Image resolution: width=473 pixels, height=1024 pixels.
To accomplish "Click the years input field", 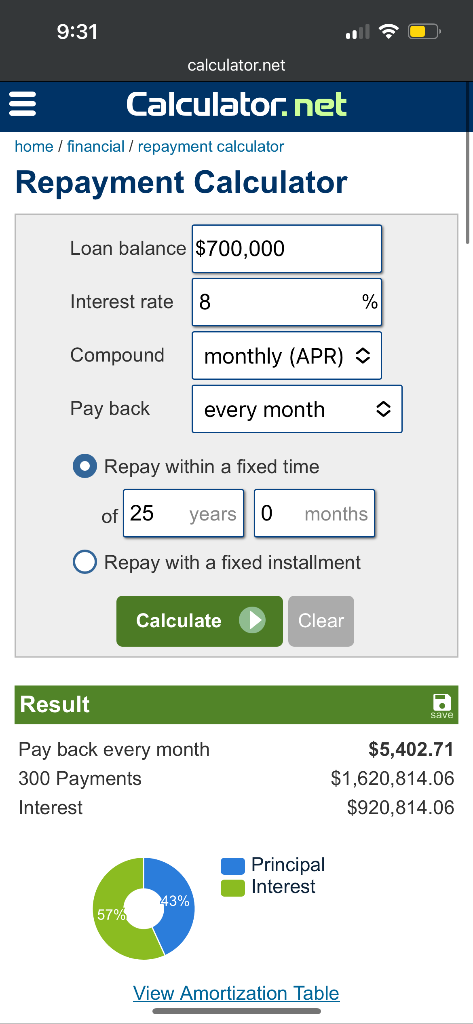I will (x=184, y=513).
